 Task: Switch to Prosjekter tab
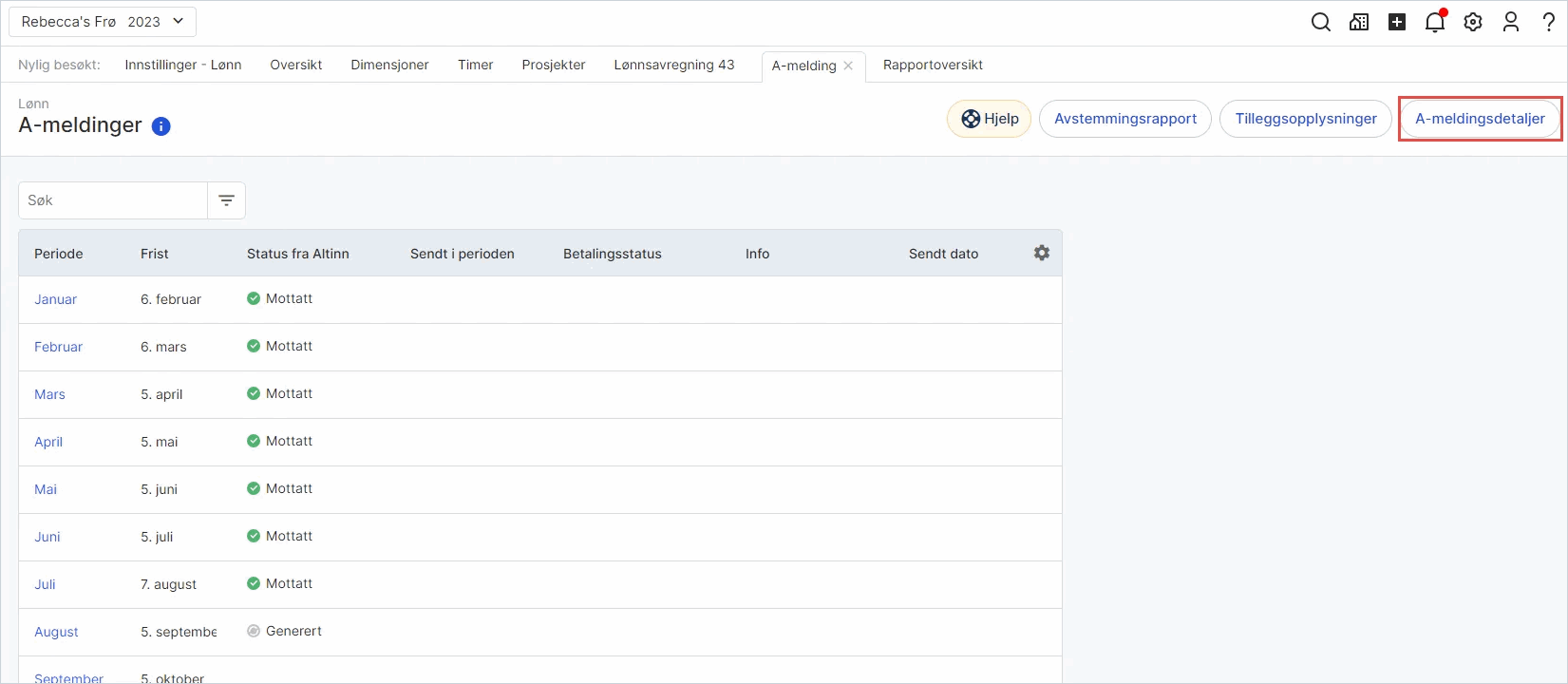click(x=554, y=65)
